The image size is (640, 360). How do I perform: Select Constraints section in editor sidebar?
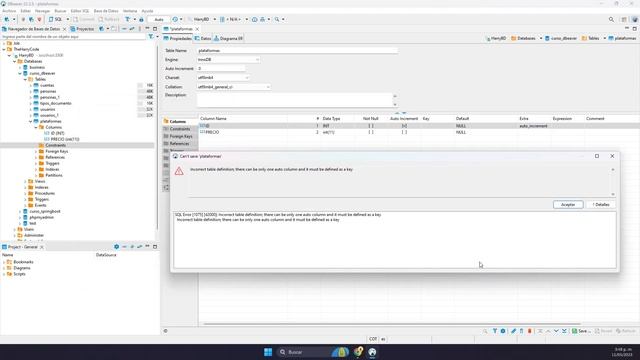(180, 129)
